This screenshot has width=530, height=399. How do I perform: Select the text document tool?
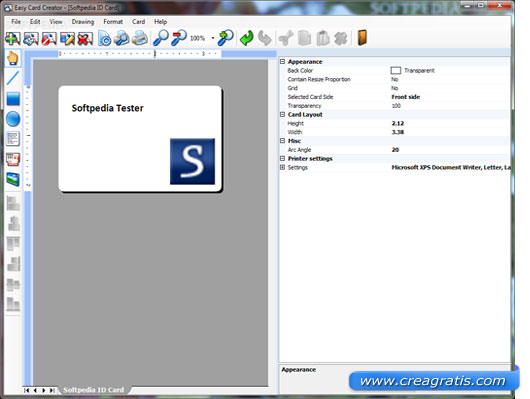click(x=13, y=139)
